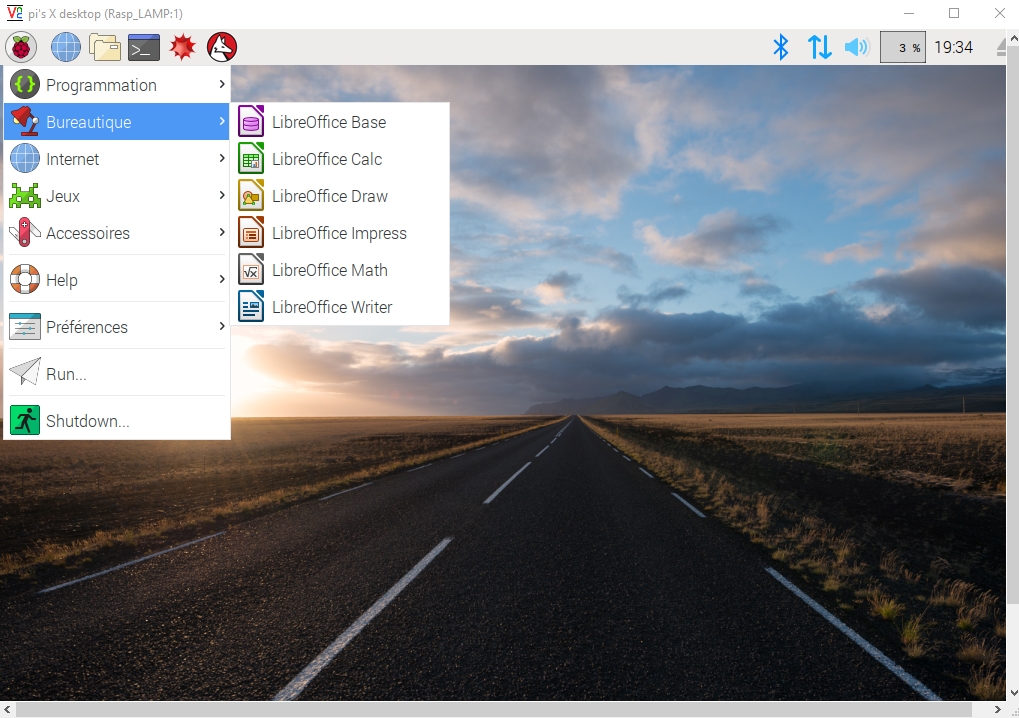
Task: Launch LibreOffice Math by its label
Action: pos(329,270)
